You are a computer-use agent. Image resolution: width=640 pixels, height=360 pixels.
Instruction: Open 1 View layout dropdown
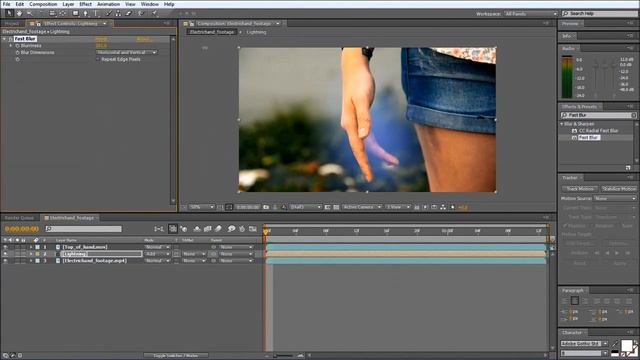tap(398, 207)
